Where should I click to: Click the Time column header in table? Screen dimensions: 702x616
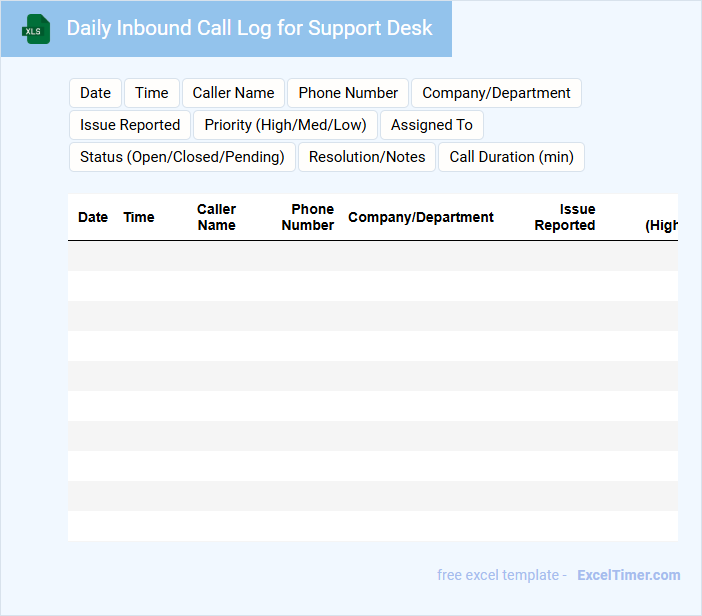coord(139,217)
